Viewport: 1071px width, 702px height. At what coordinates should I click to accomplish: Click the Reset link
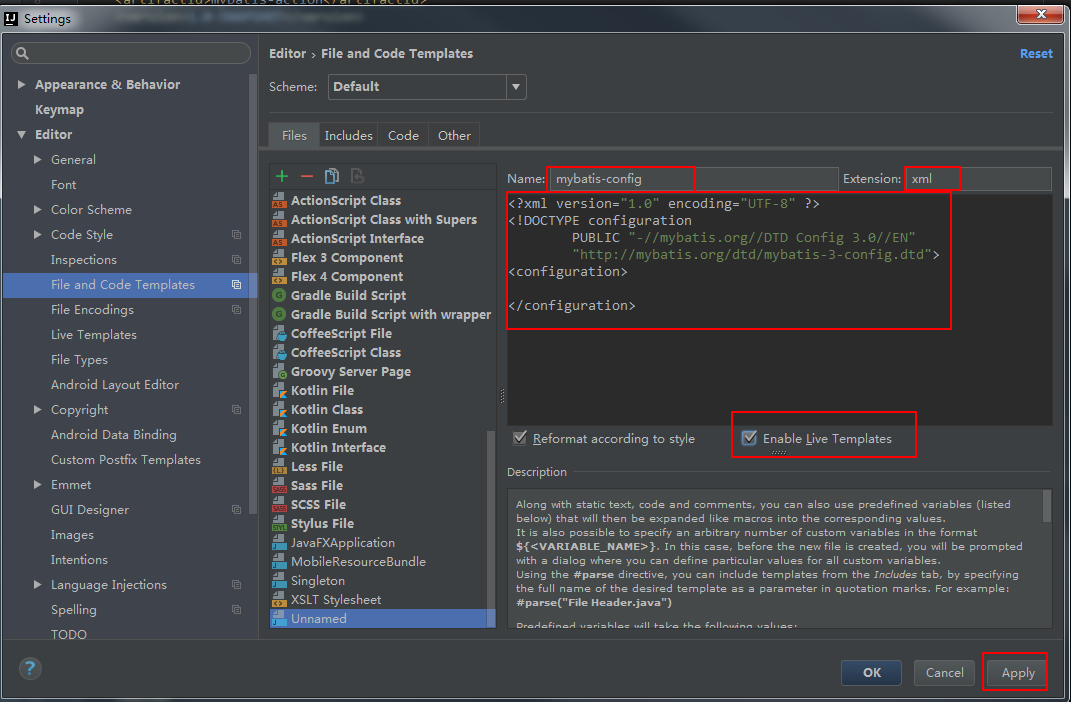[1036, 53]
